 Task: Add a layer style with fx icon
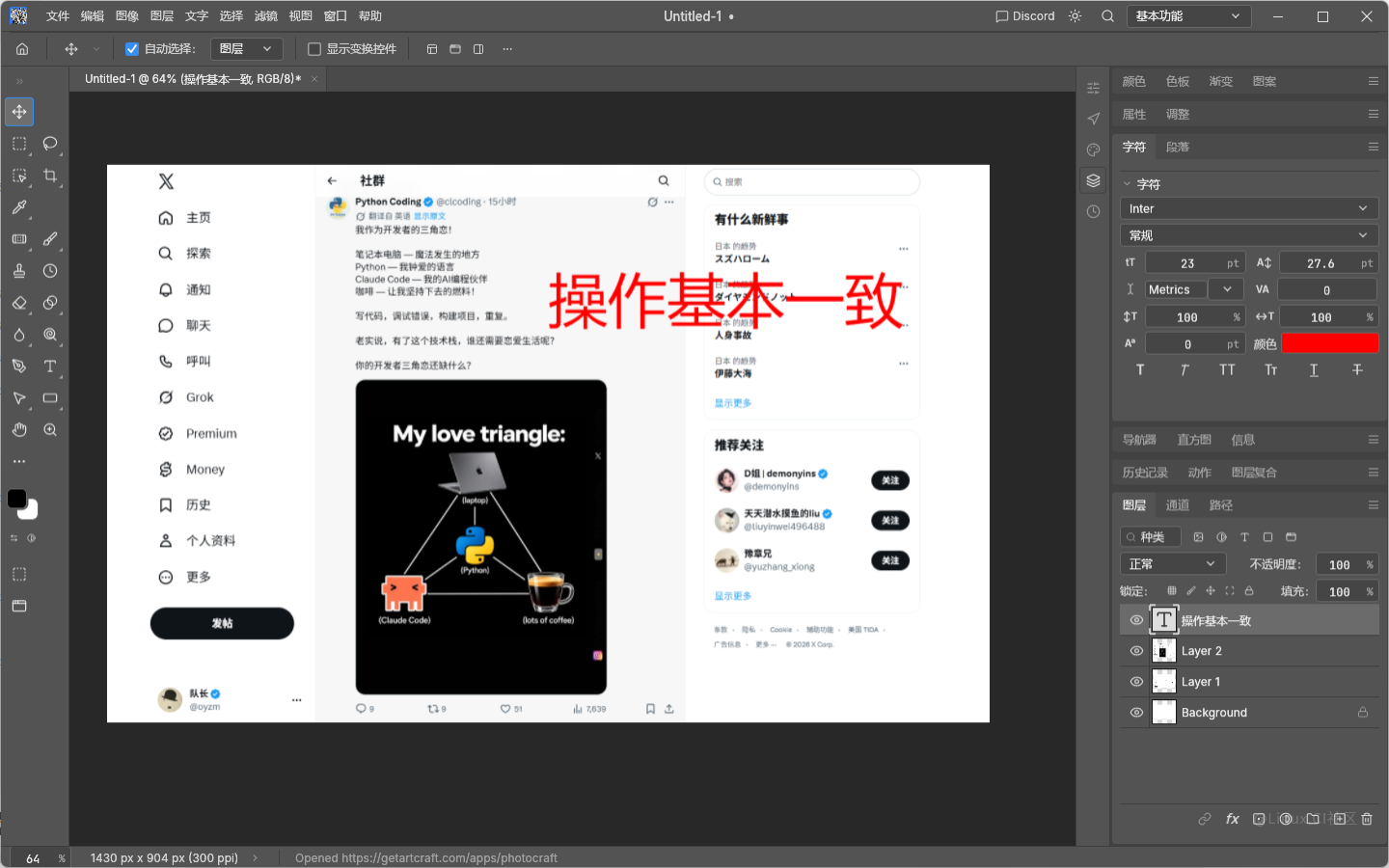(1232, 819)
